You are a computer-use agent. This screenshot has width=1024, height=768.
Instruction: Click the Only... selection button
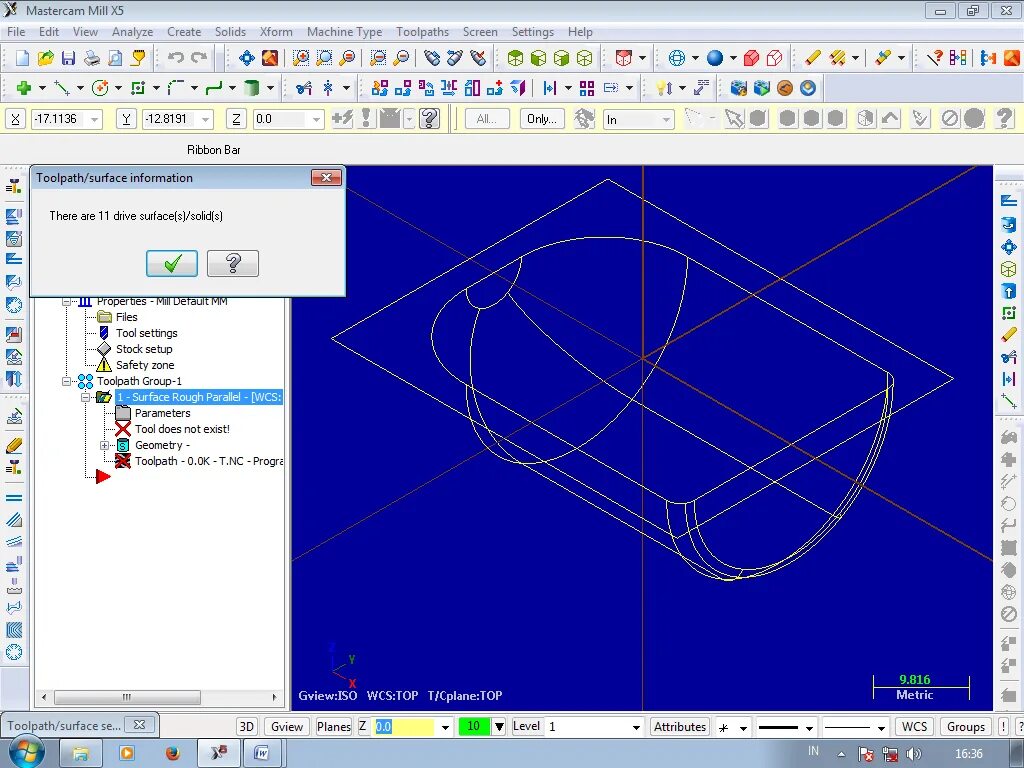(542, 119)
